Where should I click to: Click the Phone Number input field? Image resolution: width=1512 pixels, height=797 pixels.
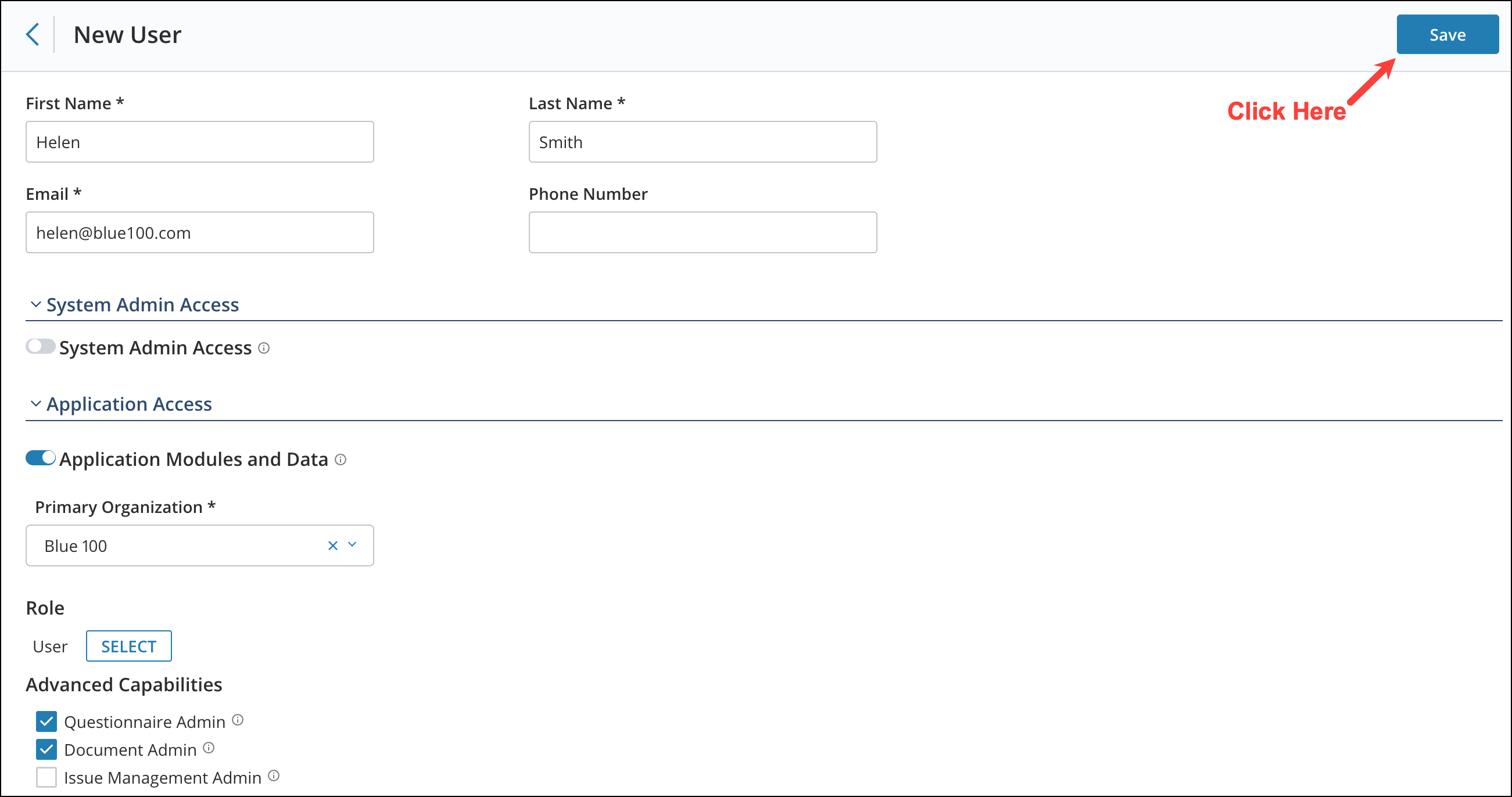pos(702,232)
